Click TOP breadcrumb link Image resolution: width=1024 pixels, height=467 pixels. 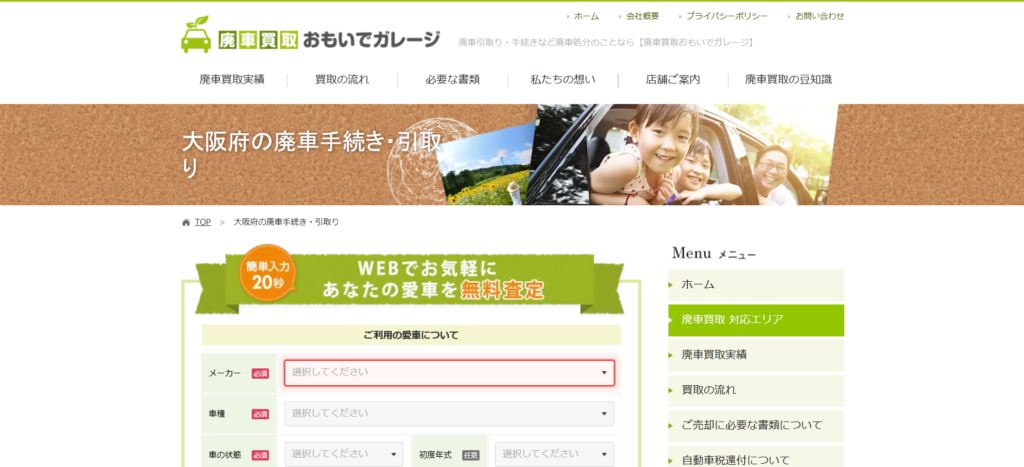203,222
